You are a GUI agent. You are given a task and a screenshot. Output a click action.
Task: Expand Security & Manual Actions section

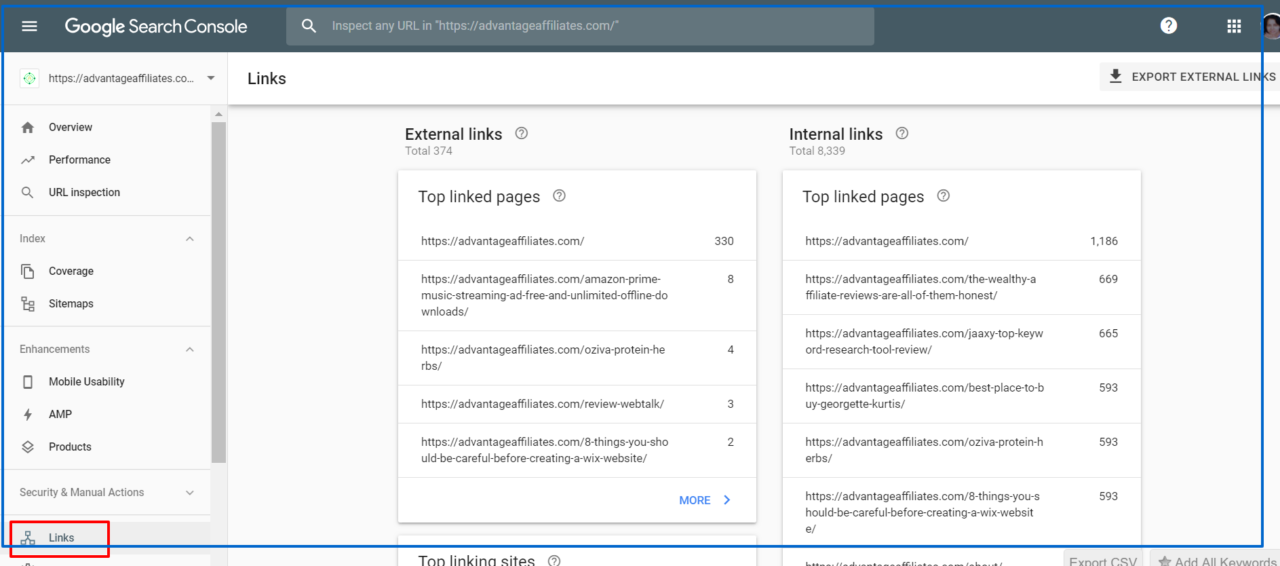[190, 493]
